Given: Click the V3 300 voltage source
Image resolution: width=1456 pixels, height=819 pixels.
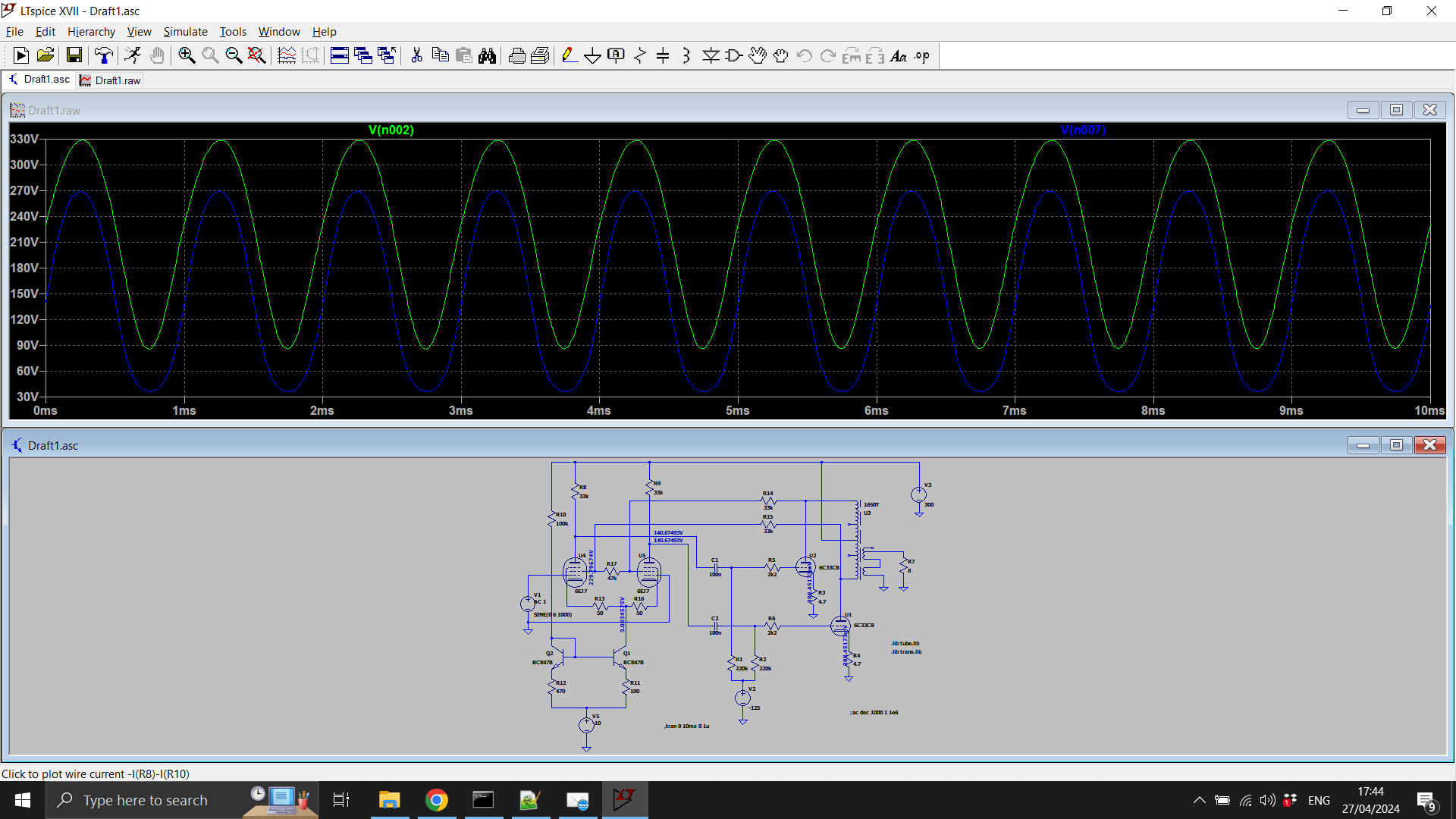Looking at the screenshot, I should coord(919,494).
